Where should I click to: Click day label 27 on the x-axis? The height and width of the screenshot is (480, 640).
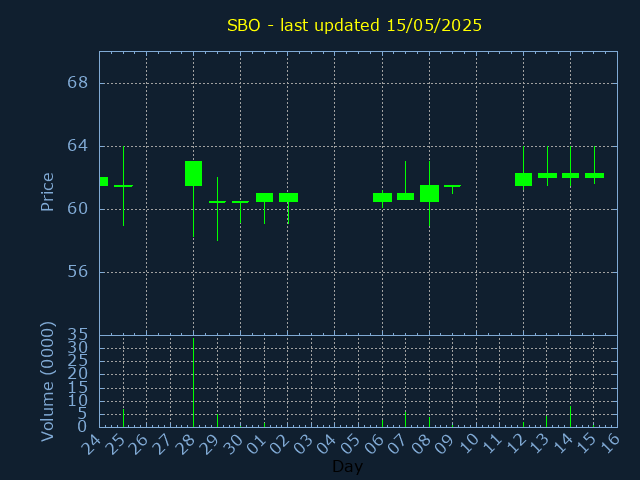click(161, 444)
